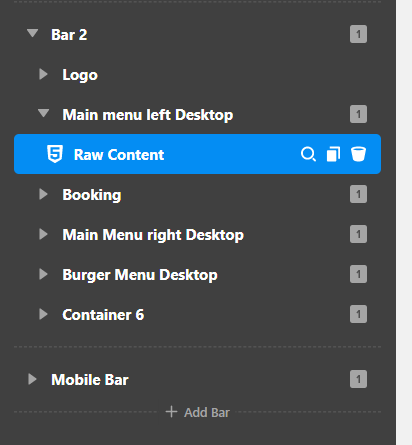Image resolution: width=412 pixels, height=445 pixels.
Task: Expand Main Menu right Desktop
Action: [x=43, y=234]
